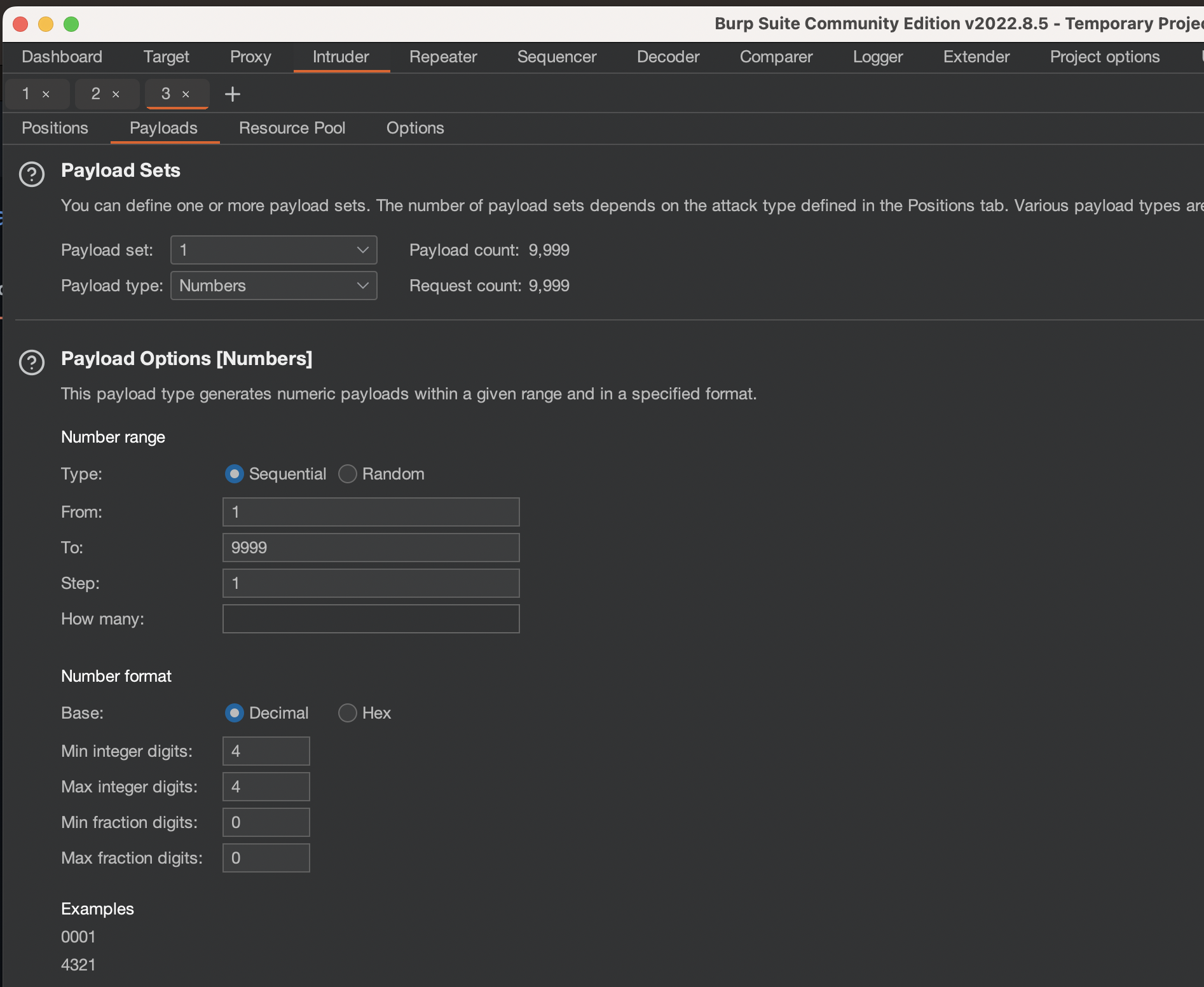Switch to Logger tab
The height and width of the screenshot is (987, 1204).
[878, 57]
